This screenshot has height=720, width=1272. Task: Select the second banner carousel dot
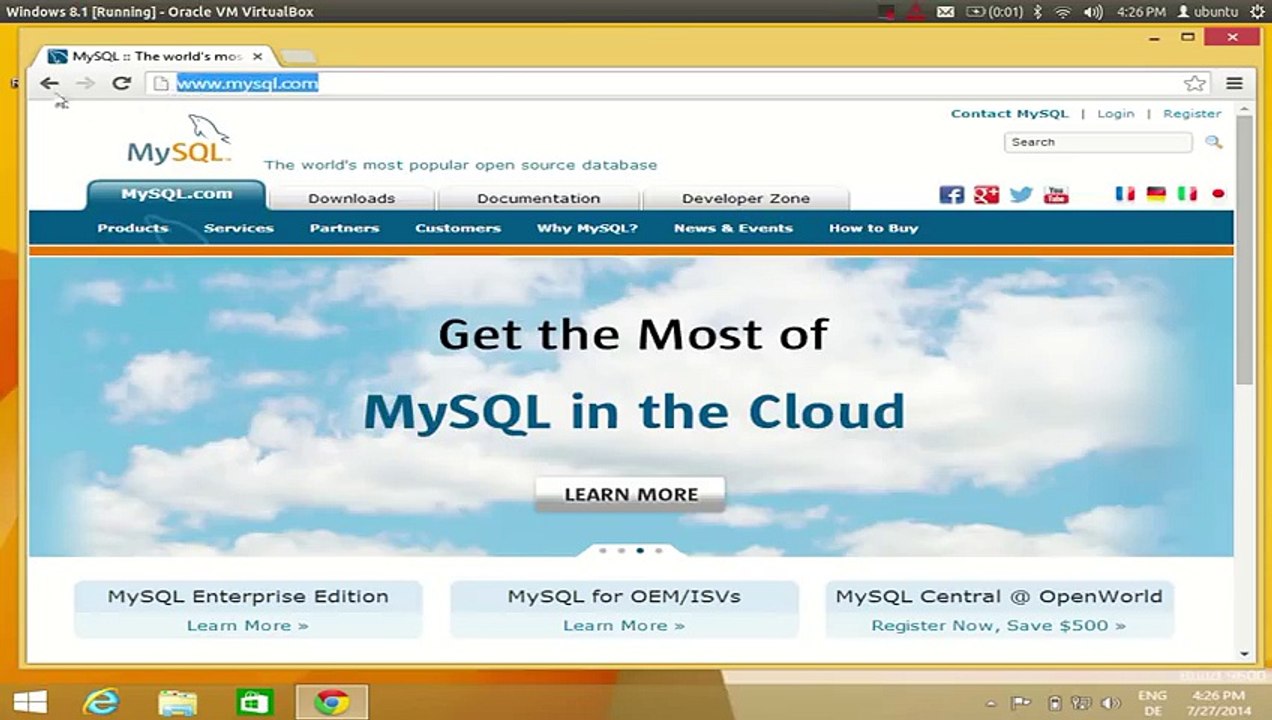(x=621, y=550)
